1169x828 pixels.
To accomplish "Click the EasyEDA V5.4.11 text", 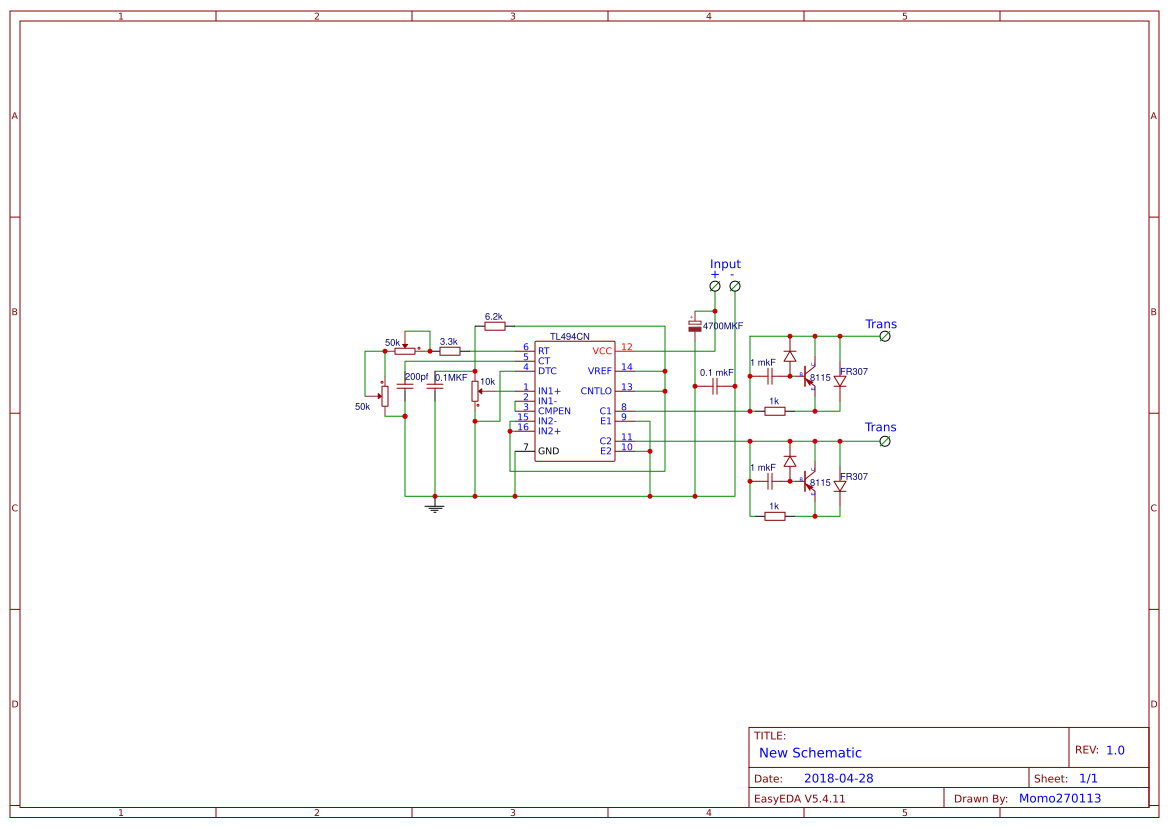I will coord(799,798).
